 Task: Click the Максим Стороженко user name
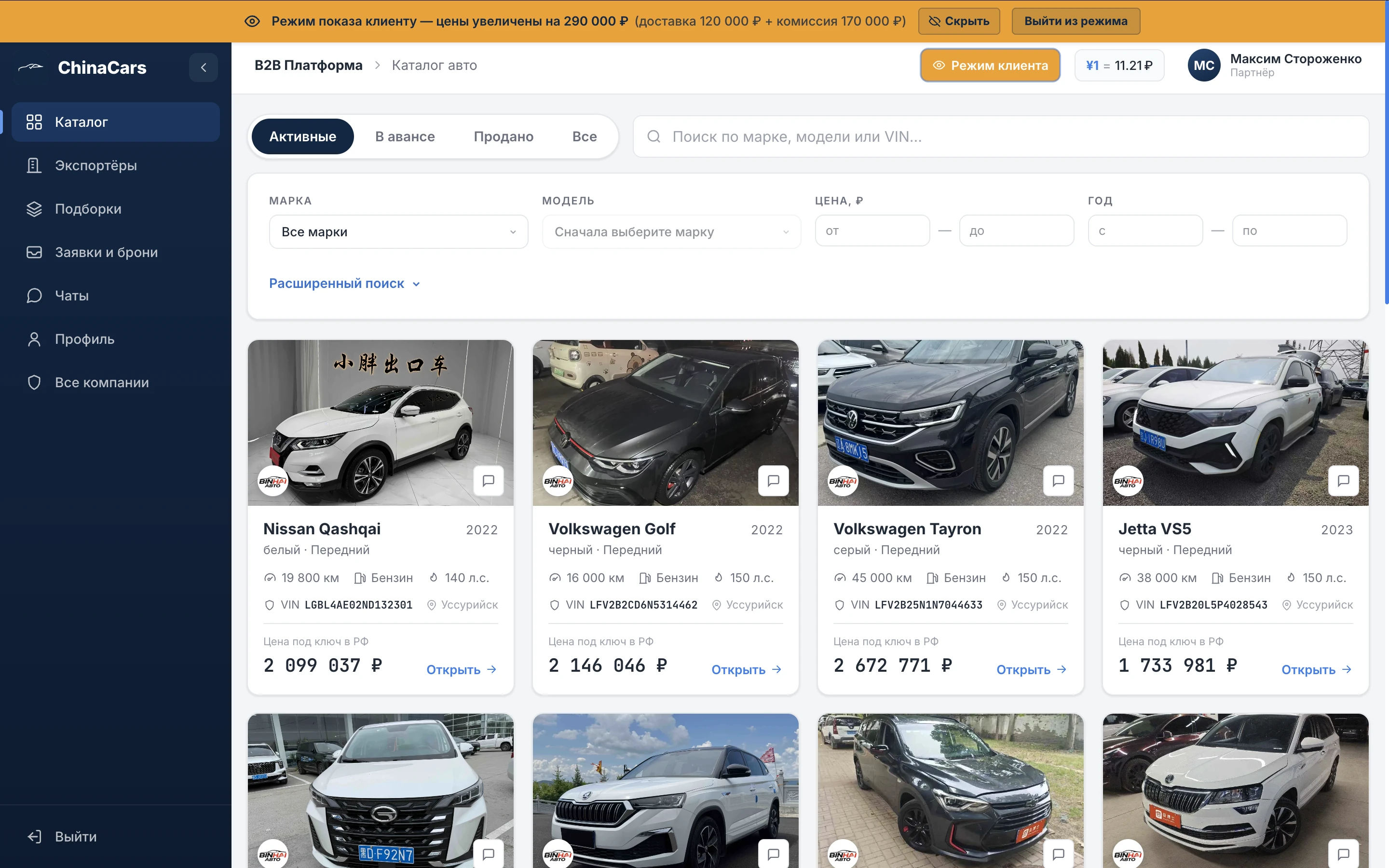point(1295,58)
